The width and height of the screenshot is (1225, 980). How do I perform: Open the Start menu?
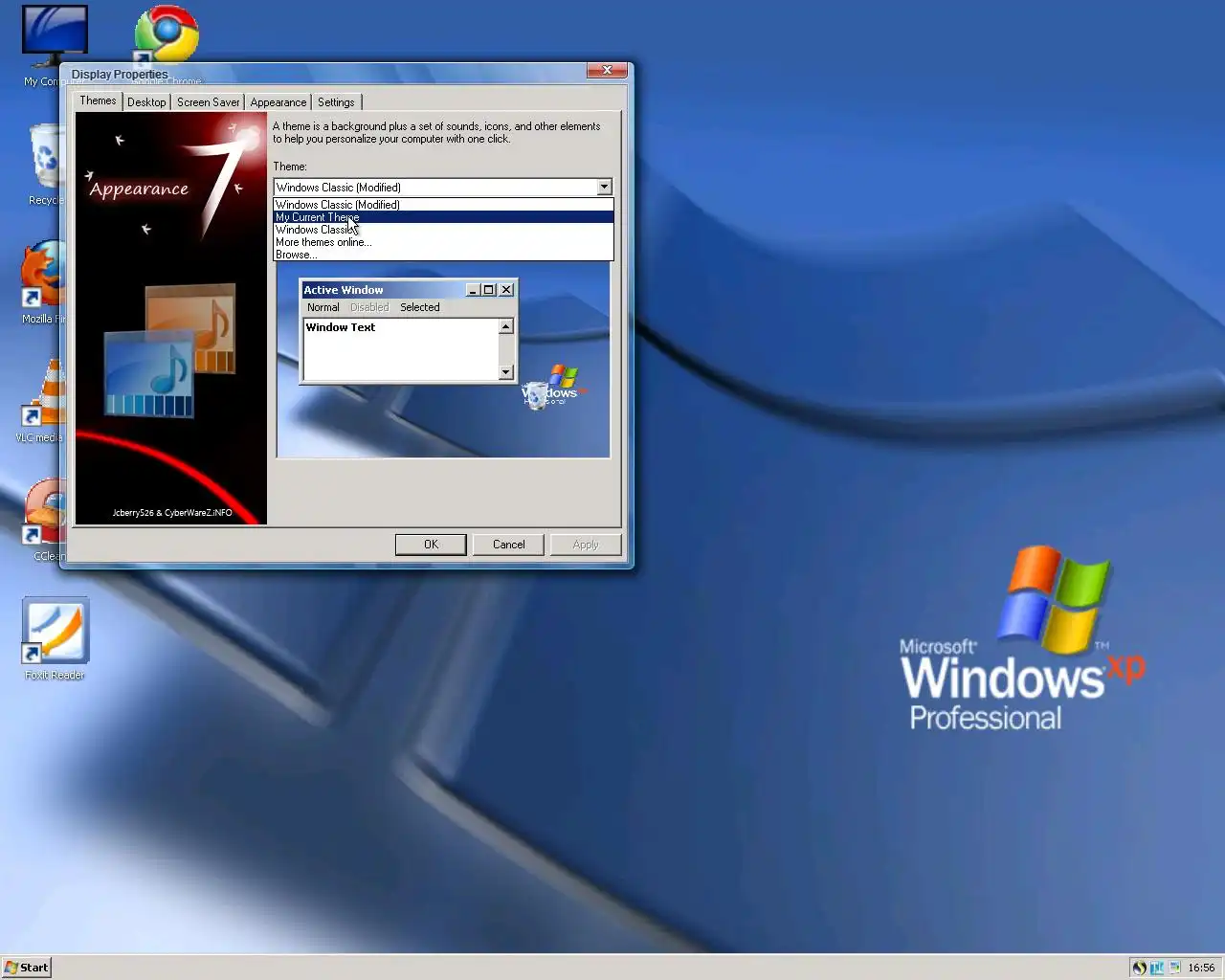[x=26, y=968]
